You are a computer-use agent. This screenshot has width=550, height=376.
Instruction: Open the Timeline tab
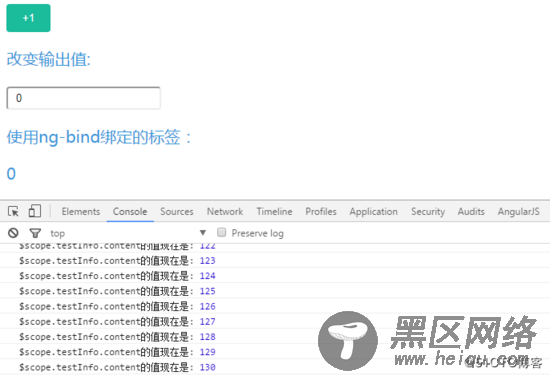click(274, 212)
